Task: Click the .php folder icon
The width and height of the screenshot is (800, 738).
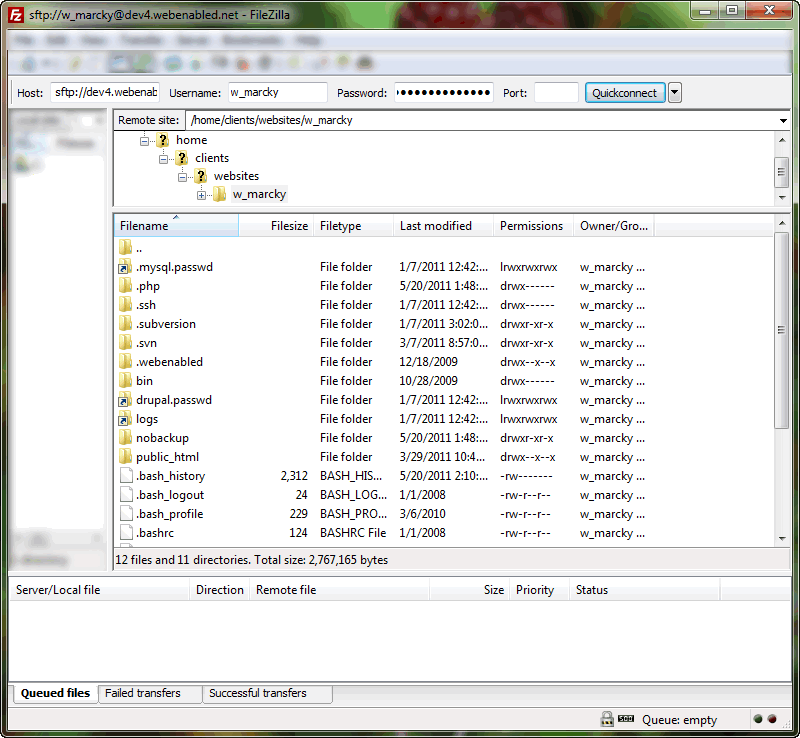Action: [126, 286]
